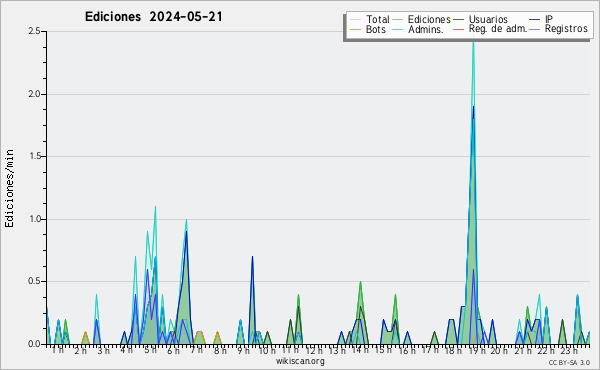600x370 pixels.
Task: Click the '4 h' x-axis label
Action: point(126,350)
